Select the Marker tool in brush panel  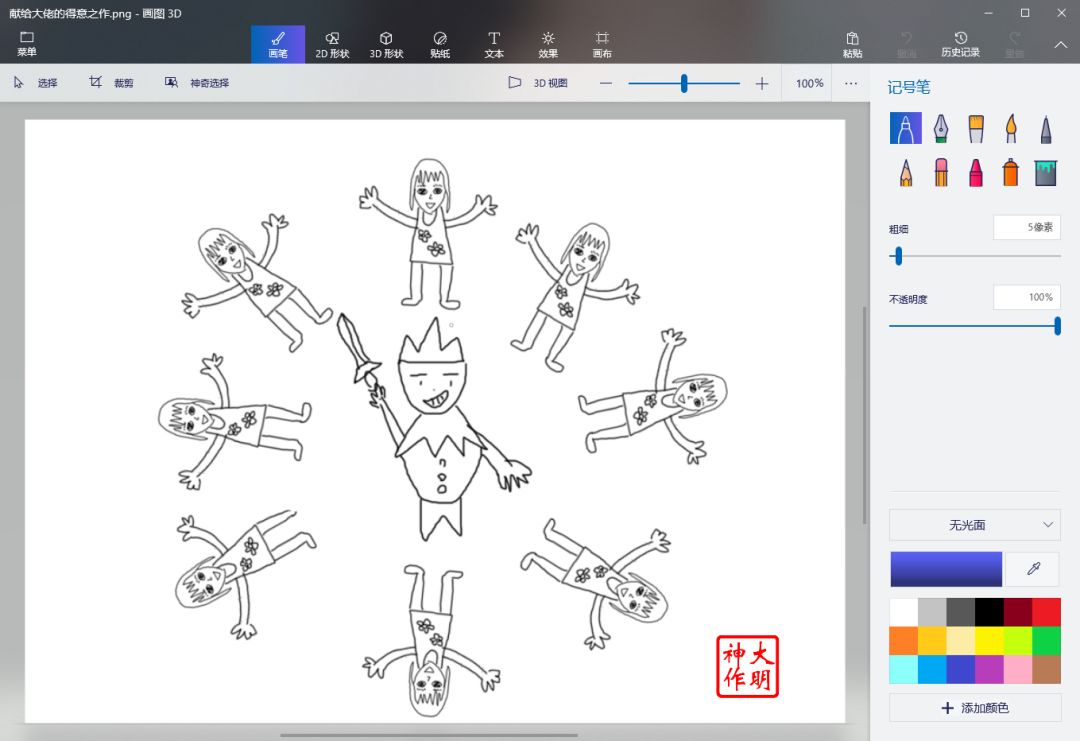click(x=905, y=128)
